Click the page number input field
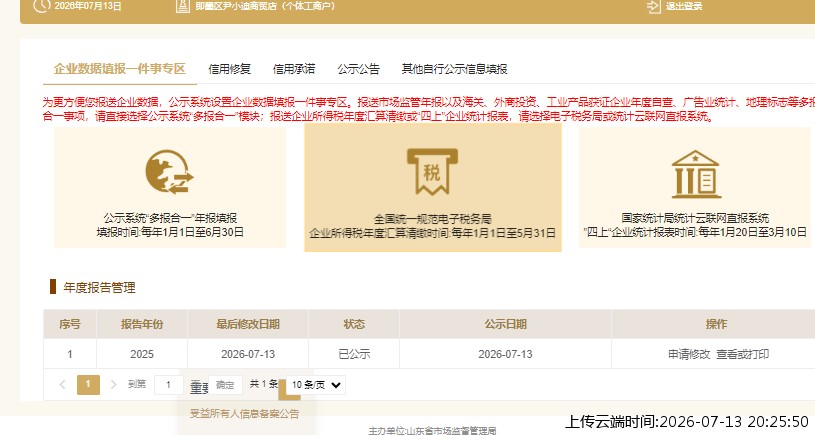This screenshot has height=435, width=815. pos(168,385)
